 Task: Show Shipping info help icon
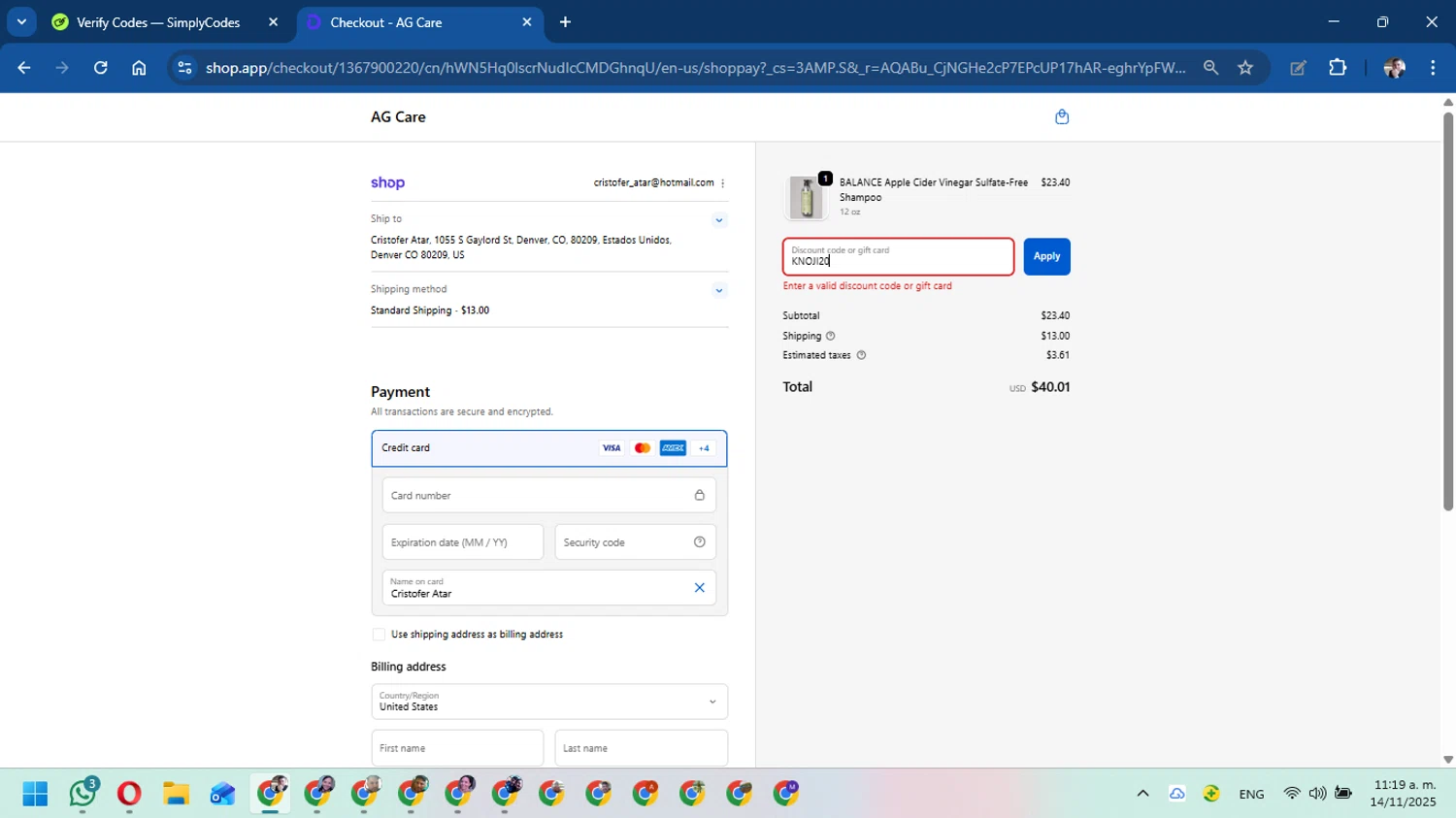[x=830, y=336]
